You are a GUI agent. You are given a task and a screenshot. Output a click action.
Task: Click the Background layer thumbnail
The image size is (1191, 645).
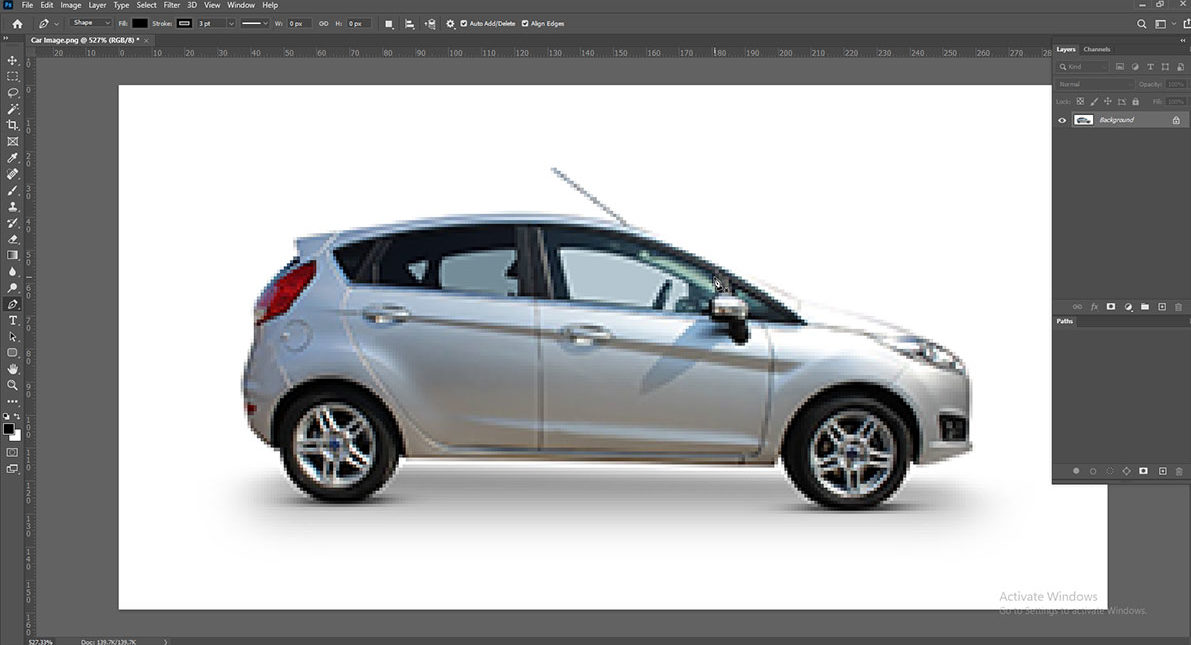point(1084,119)
